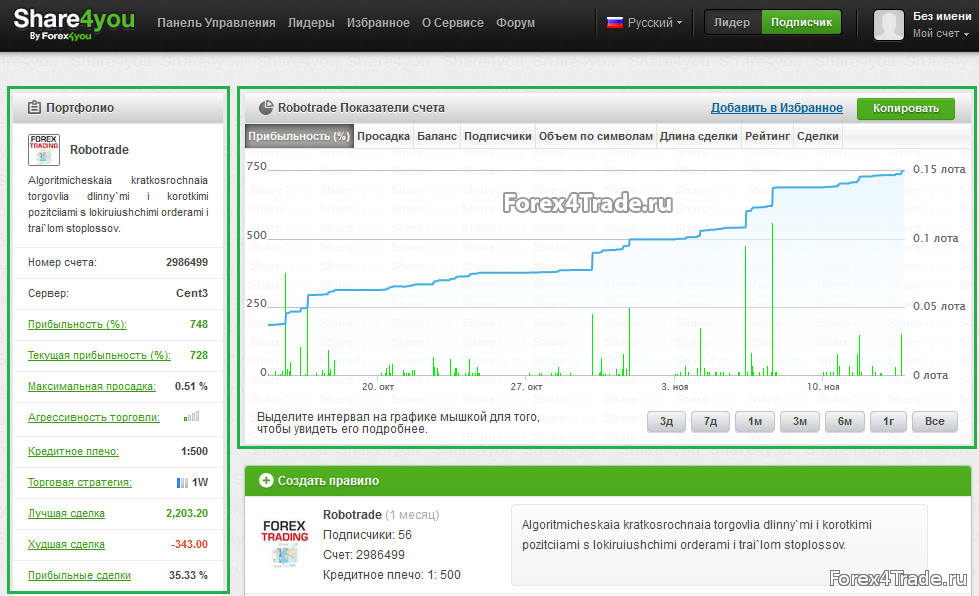Click the 20. окт date on chart

378,387
